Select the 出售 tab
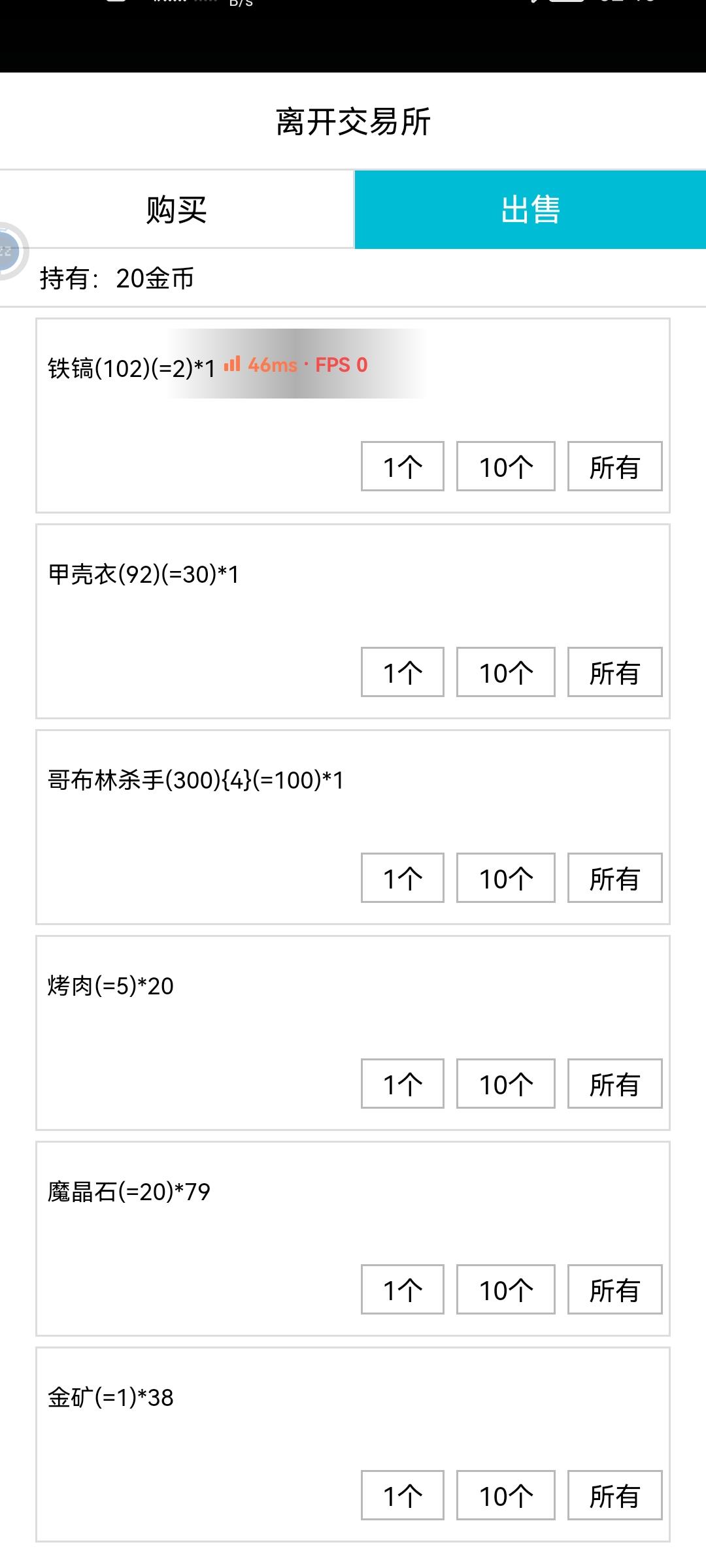The width and height of the screenshot is (706, 1568). pos(530,210)
